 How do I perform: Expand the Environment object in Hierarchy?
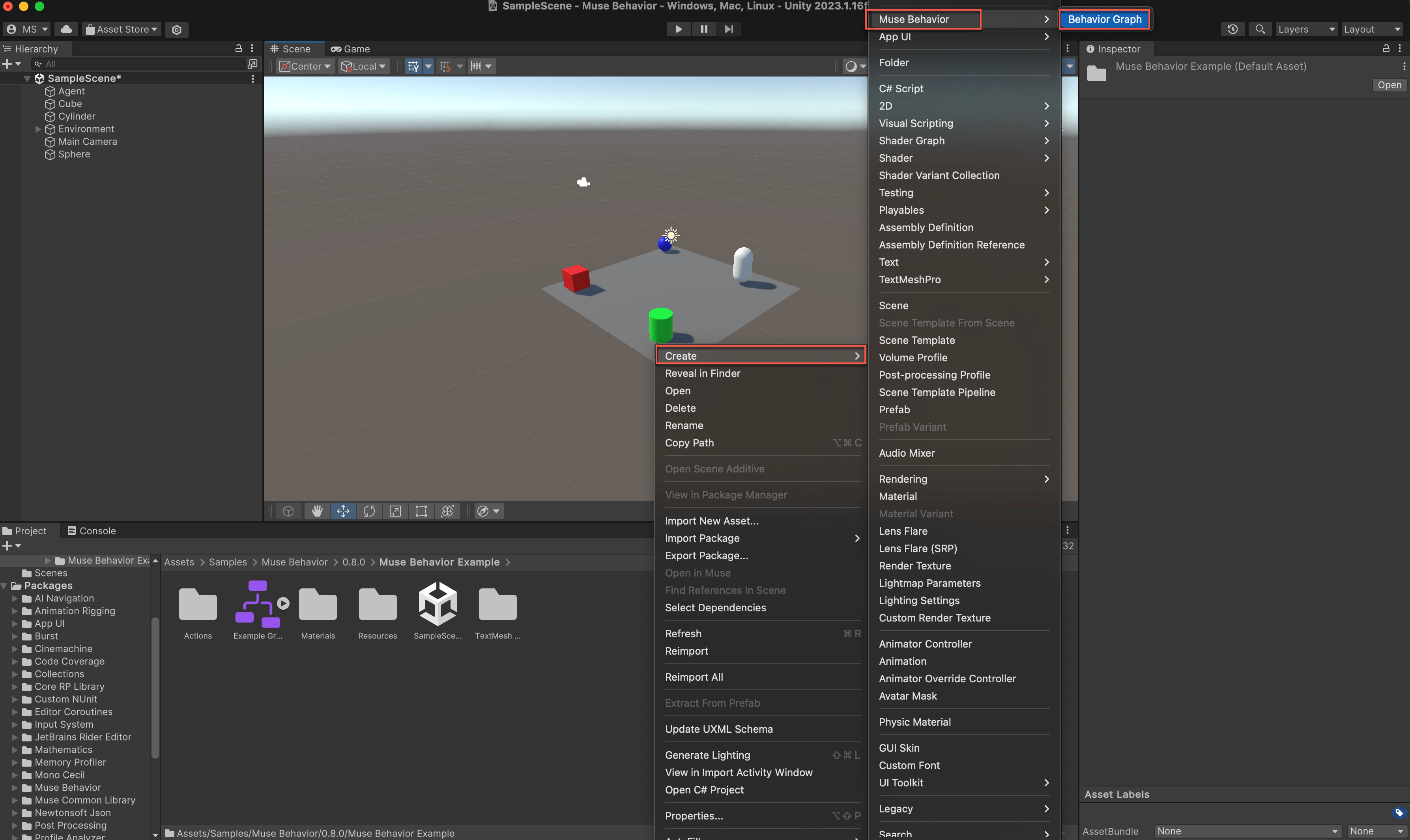click(x=38, y=129)
